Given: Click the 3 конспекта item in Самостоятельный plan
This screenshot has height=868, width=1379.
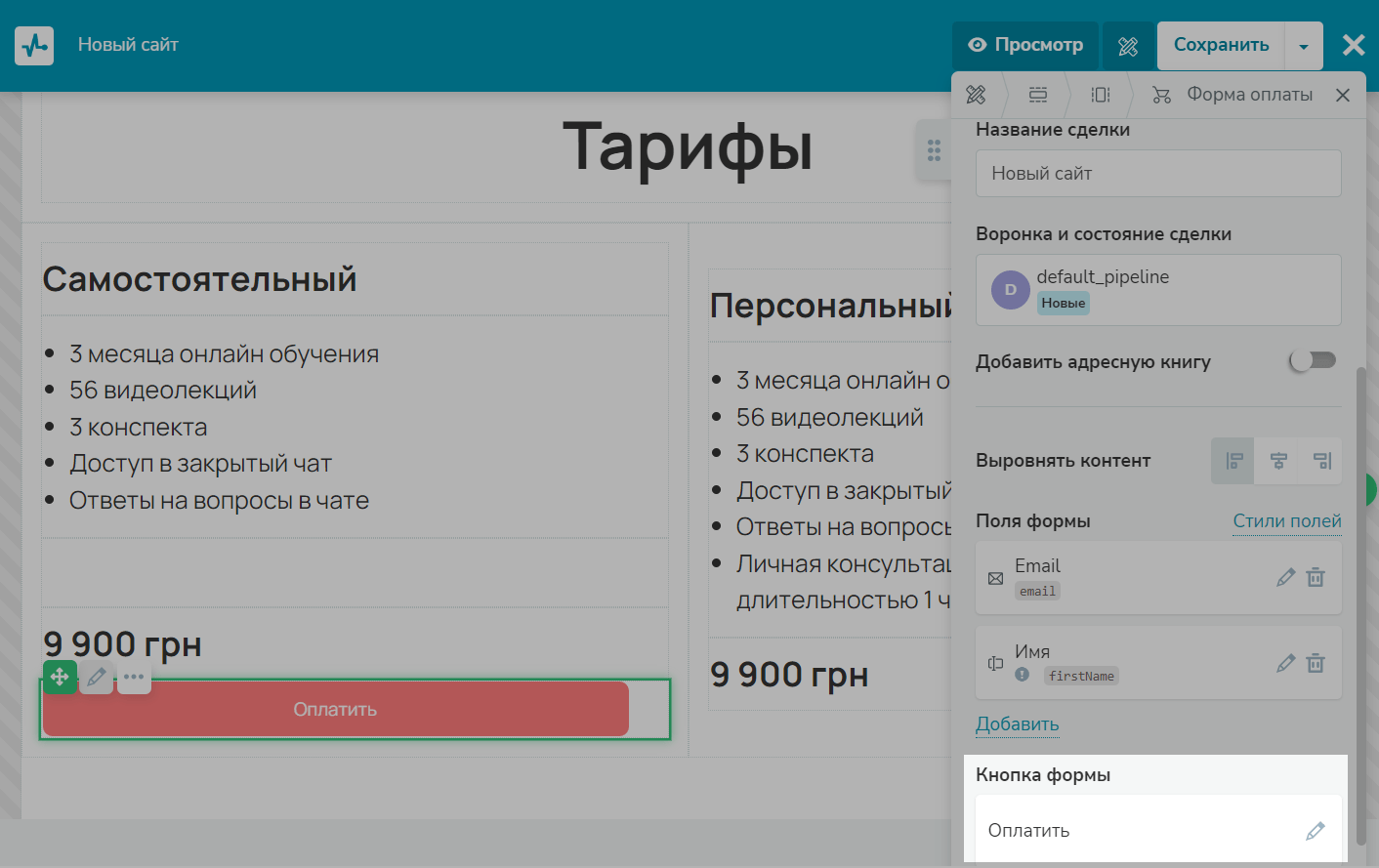Looking at the screenshot, I should coord(138,428).
